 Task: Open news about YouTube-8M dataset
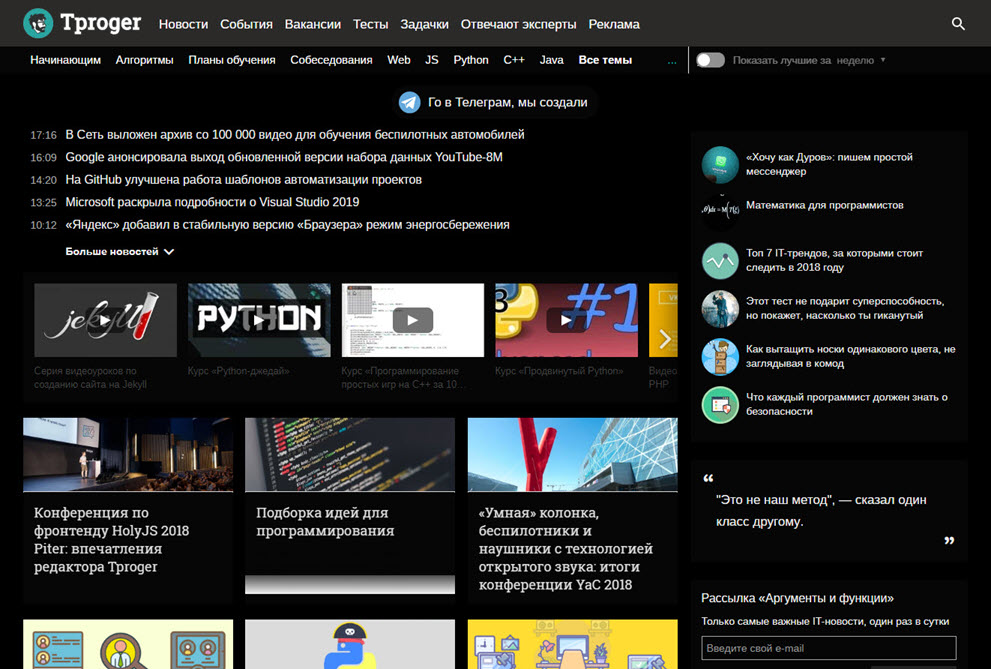[284, 157]
